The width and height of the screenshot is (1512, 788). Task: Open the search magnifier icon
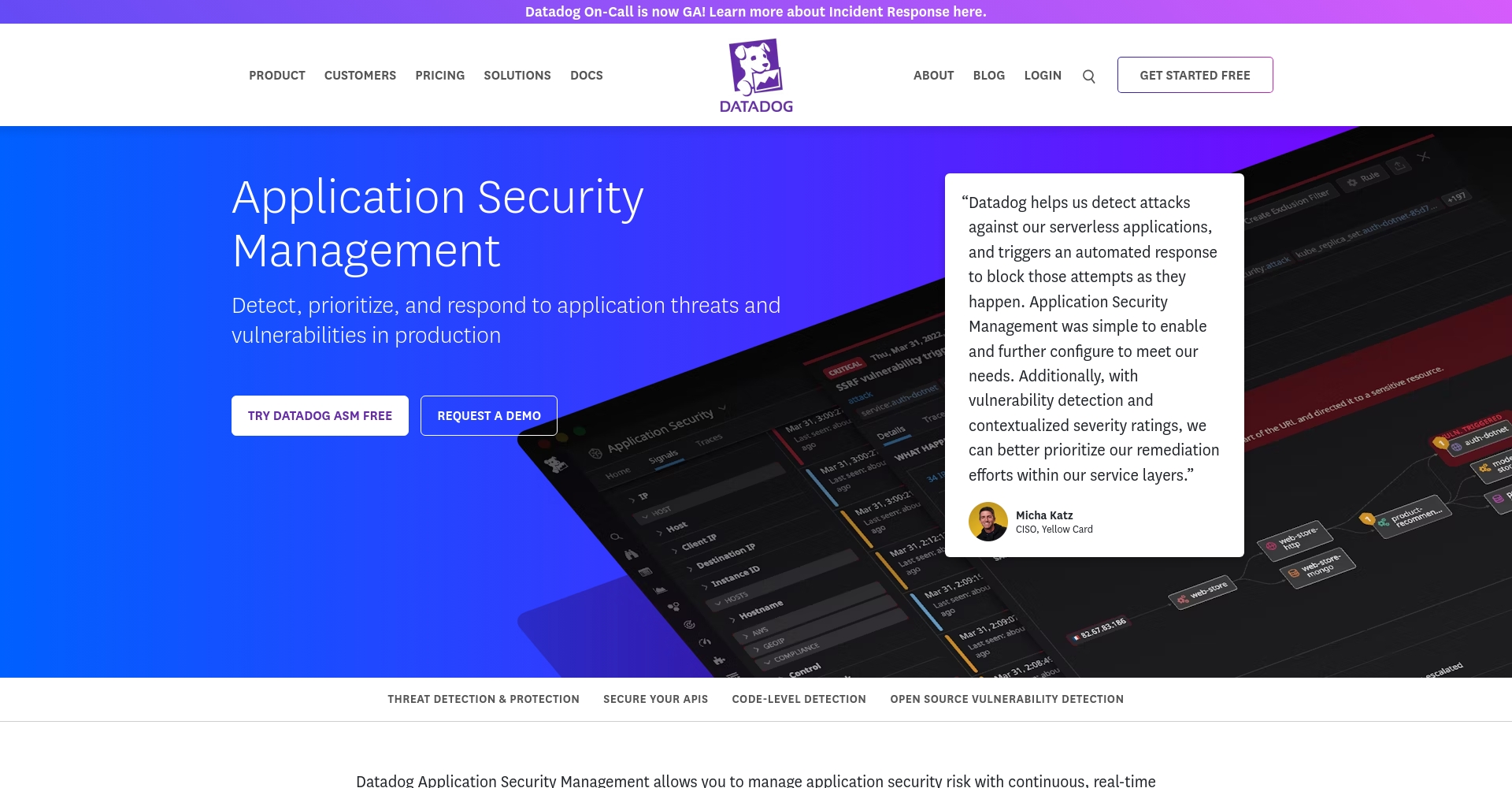coord(1089,76)
